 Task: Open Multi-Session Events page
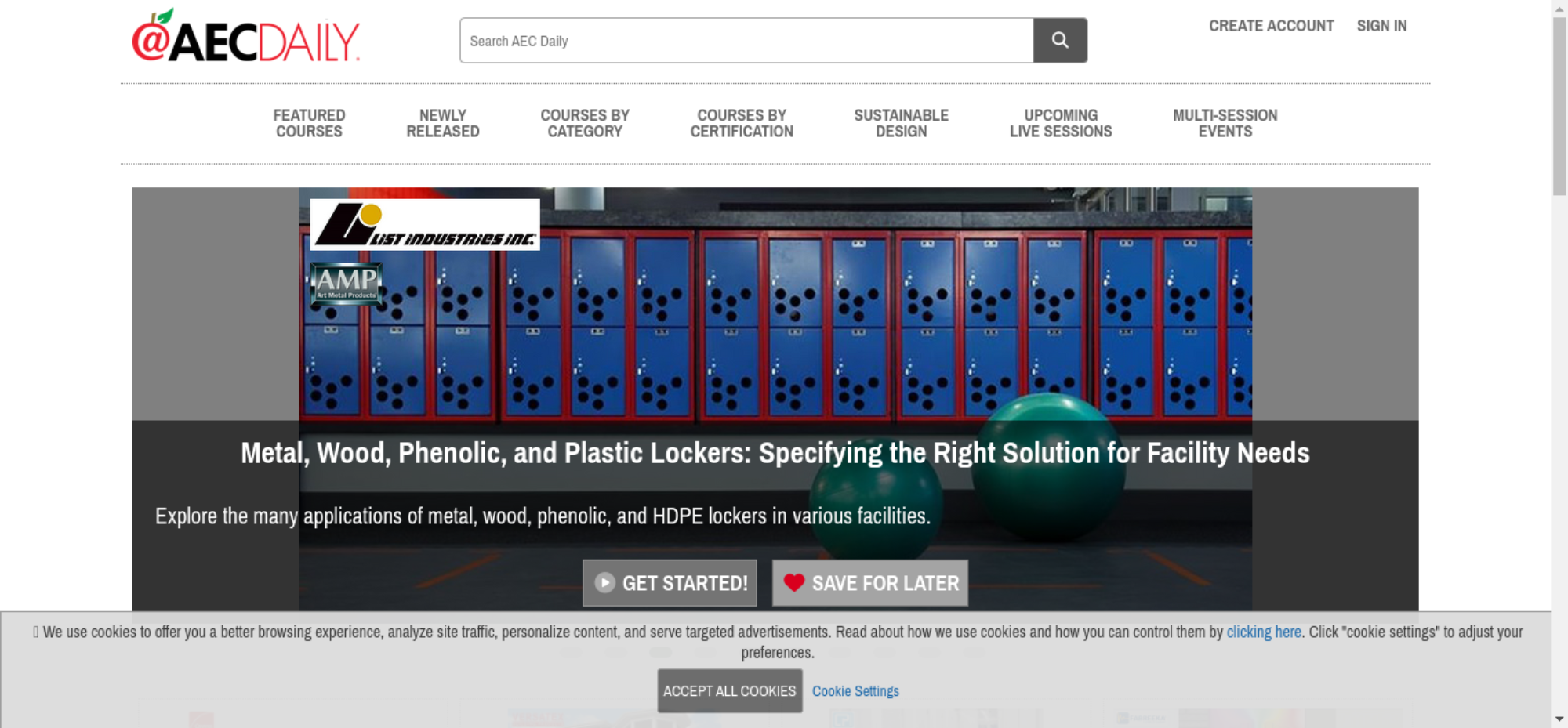1225,124
